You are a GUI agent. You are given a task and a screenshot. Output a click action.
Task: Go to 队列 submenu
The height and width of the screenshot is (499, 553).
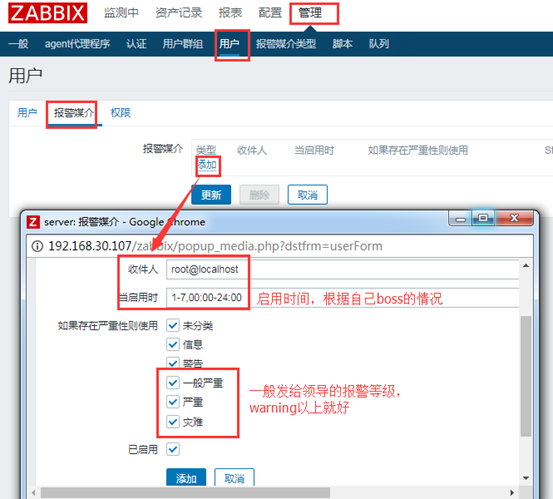(379, 44)
